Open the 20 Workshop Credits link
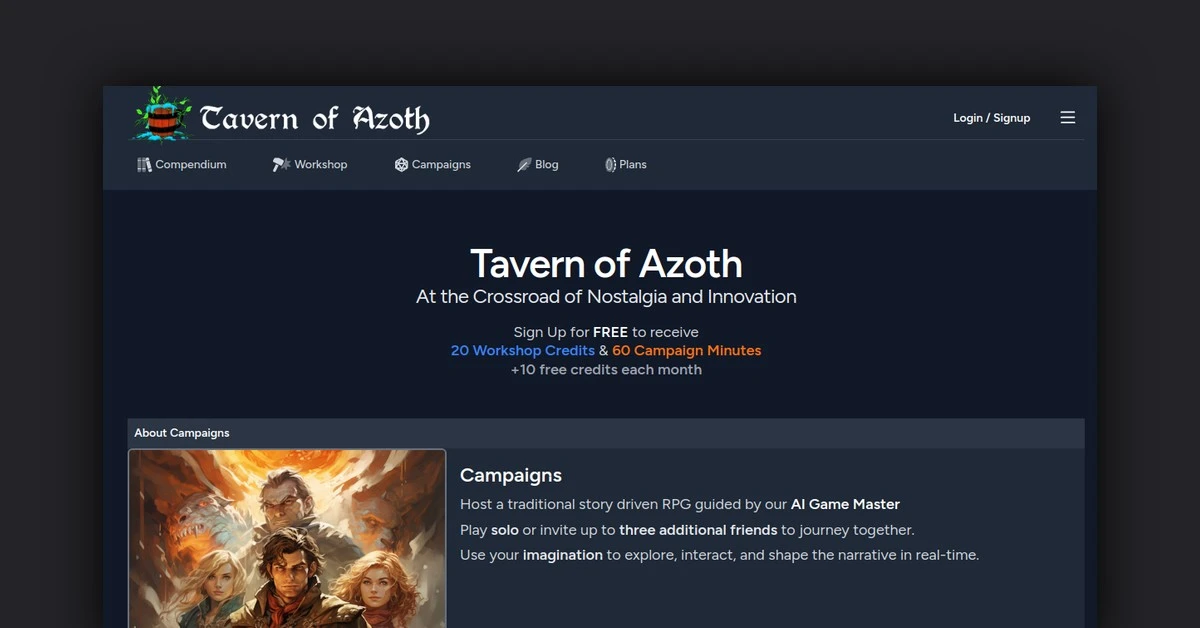1200x628 pixels. point(523,350)
